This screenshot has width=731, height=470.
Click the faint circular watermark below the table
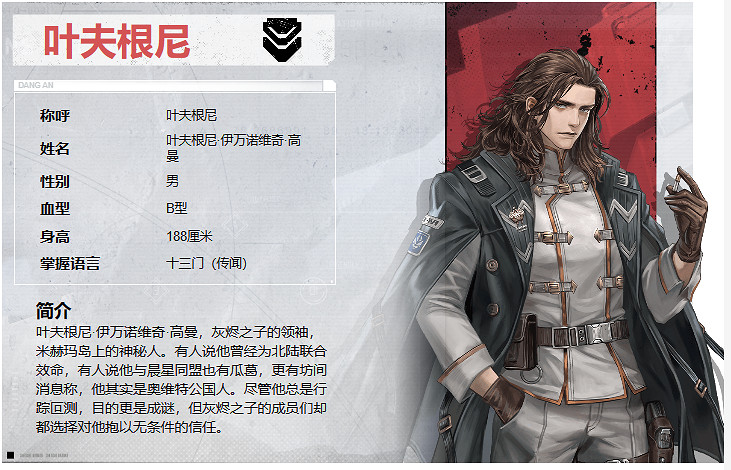(x=314, y=292)
